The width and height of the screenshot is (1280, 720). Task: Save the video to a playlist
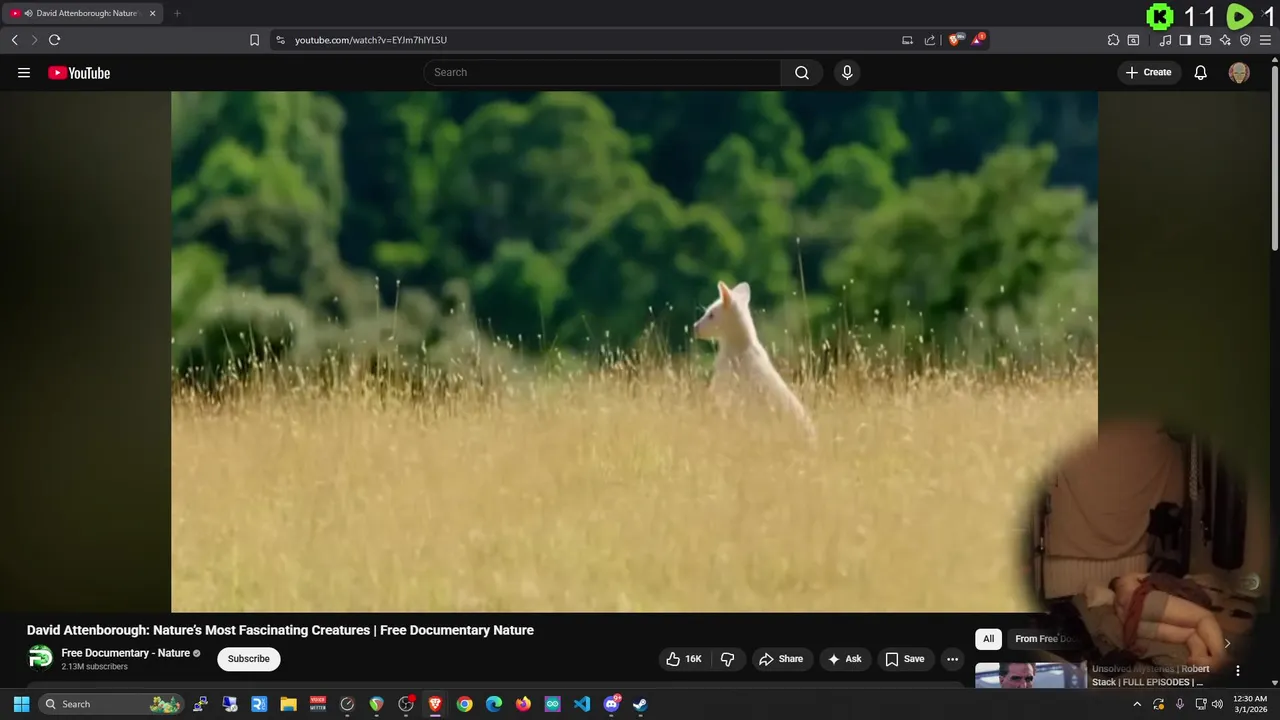(x=904, y=659)
